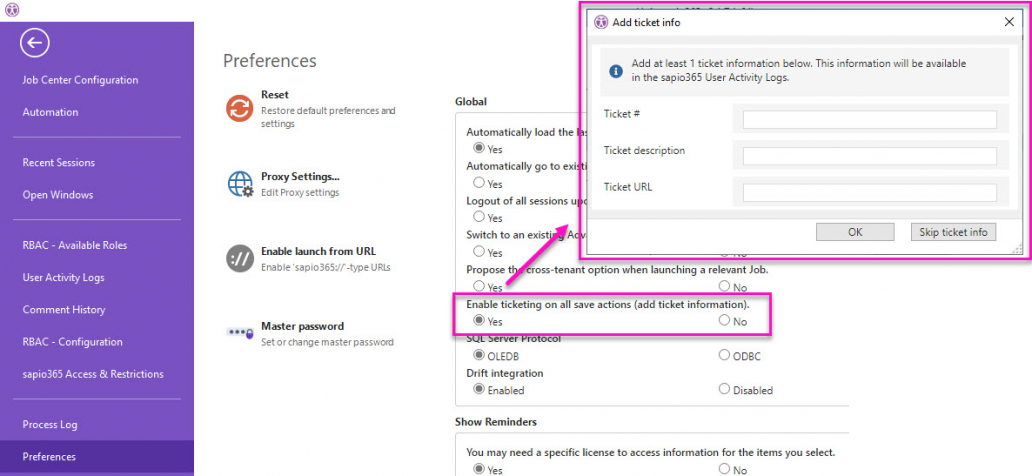Open Proxy Settings globe icon

click(240, 184)
